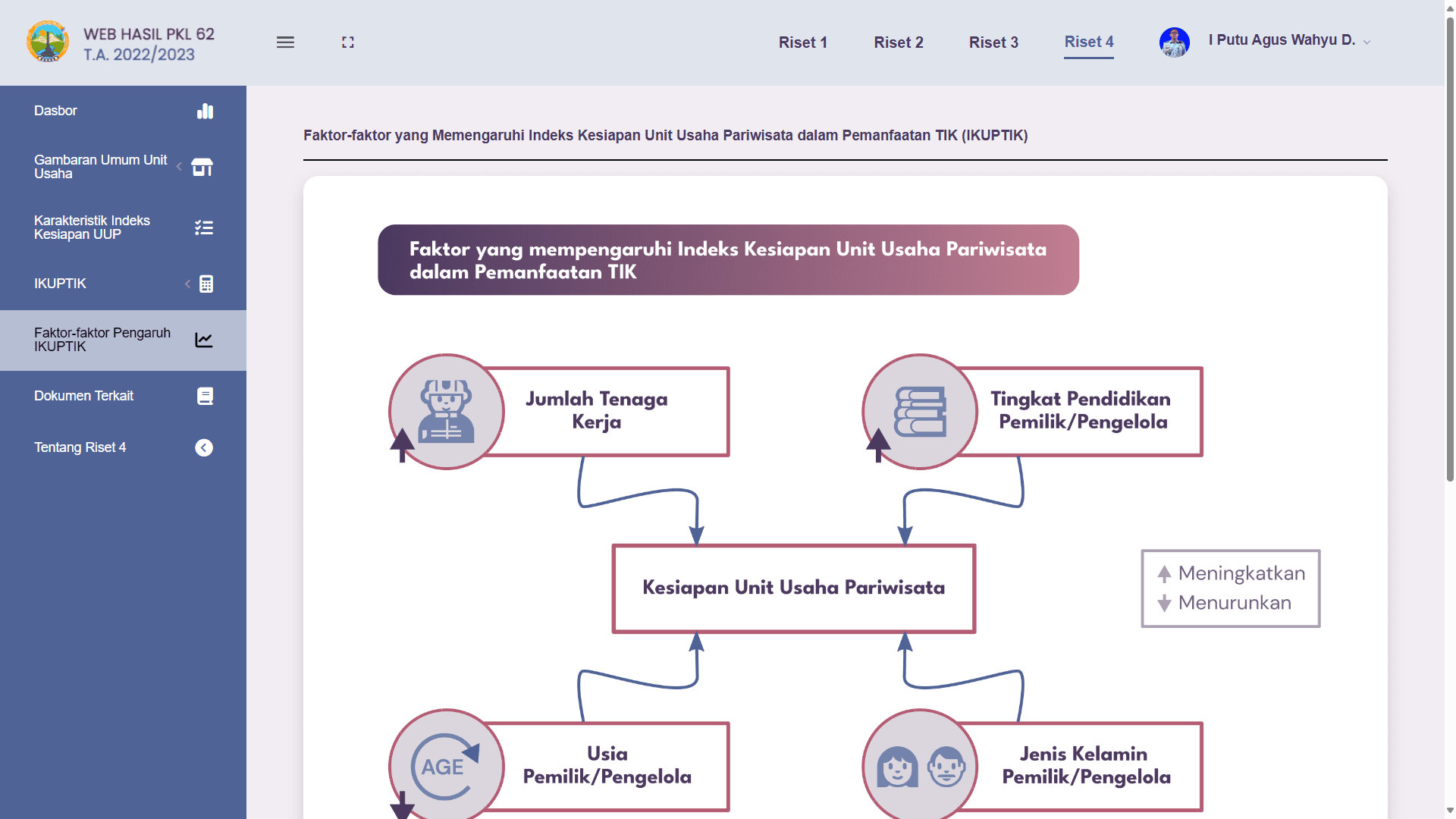Click the checklist icon for Karakteristik Indeks
The height and width of the screenshot is (819, 1456).
click(204, 227)
